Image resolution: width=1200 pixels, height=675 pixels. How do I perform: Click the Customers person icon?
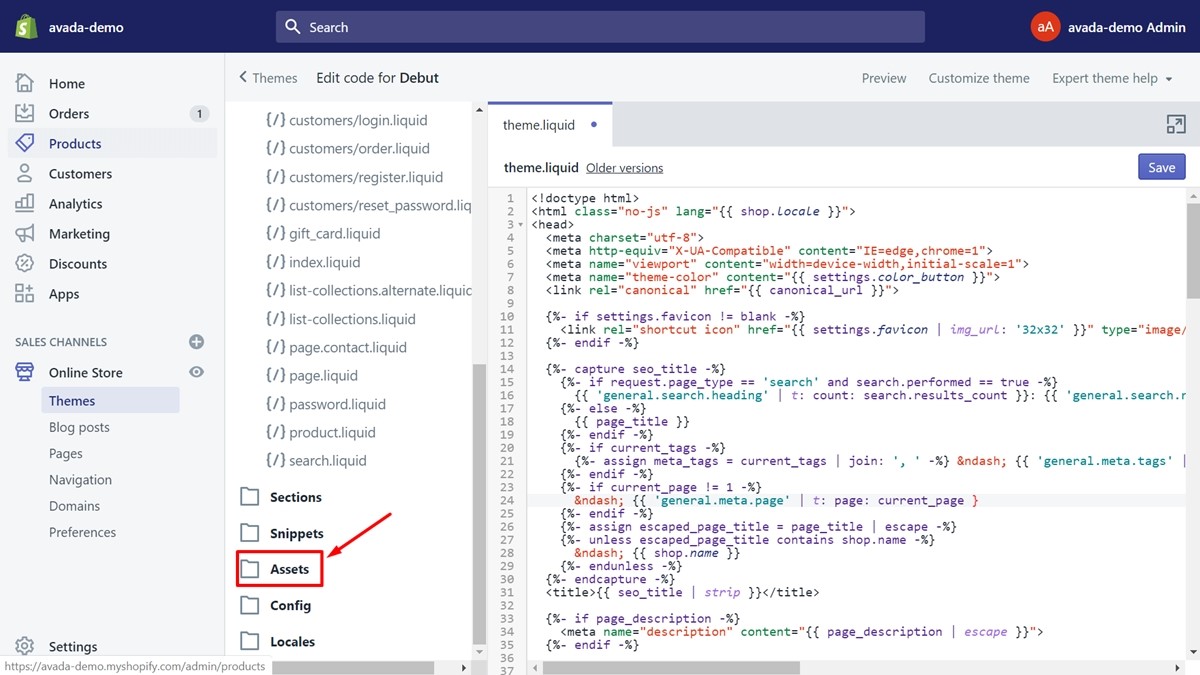pyautogui.click(x=25, y=173)
